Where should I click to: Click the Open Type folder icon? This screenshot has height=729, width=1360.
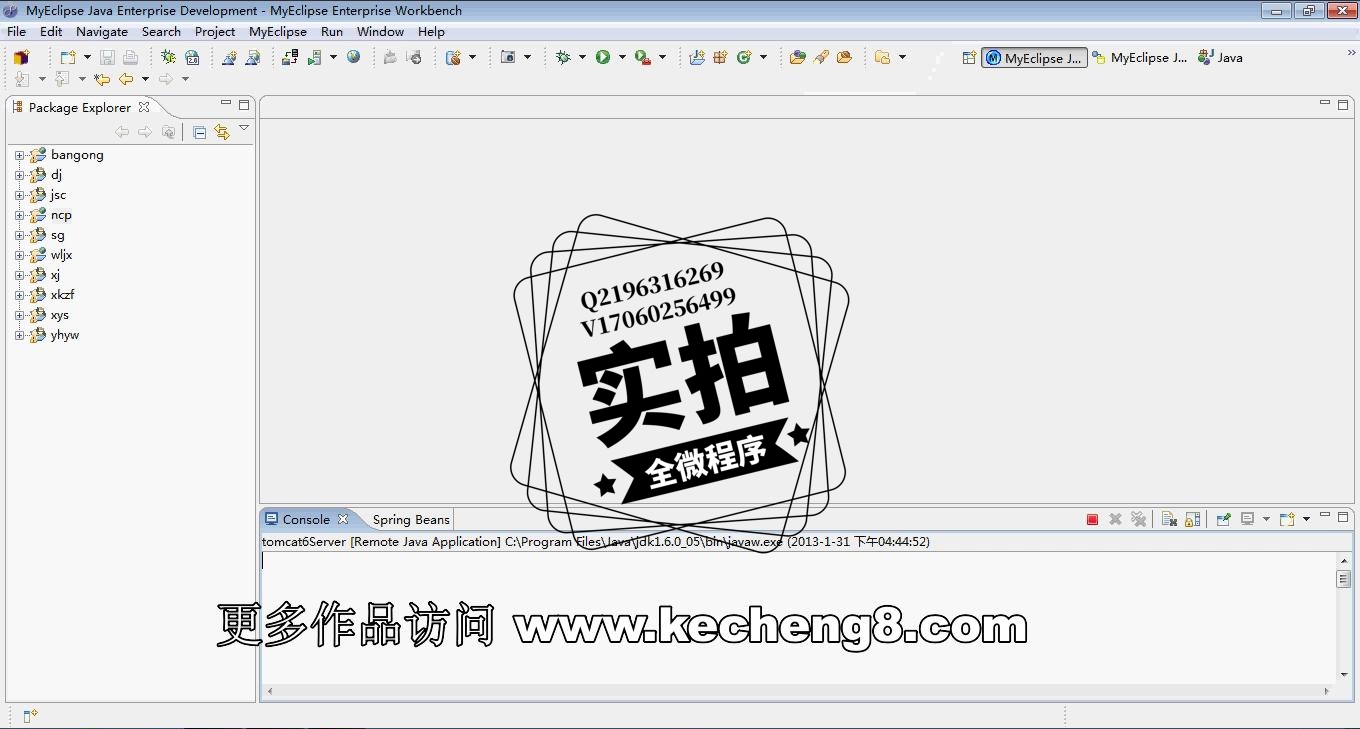click(797, 58)
